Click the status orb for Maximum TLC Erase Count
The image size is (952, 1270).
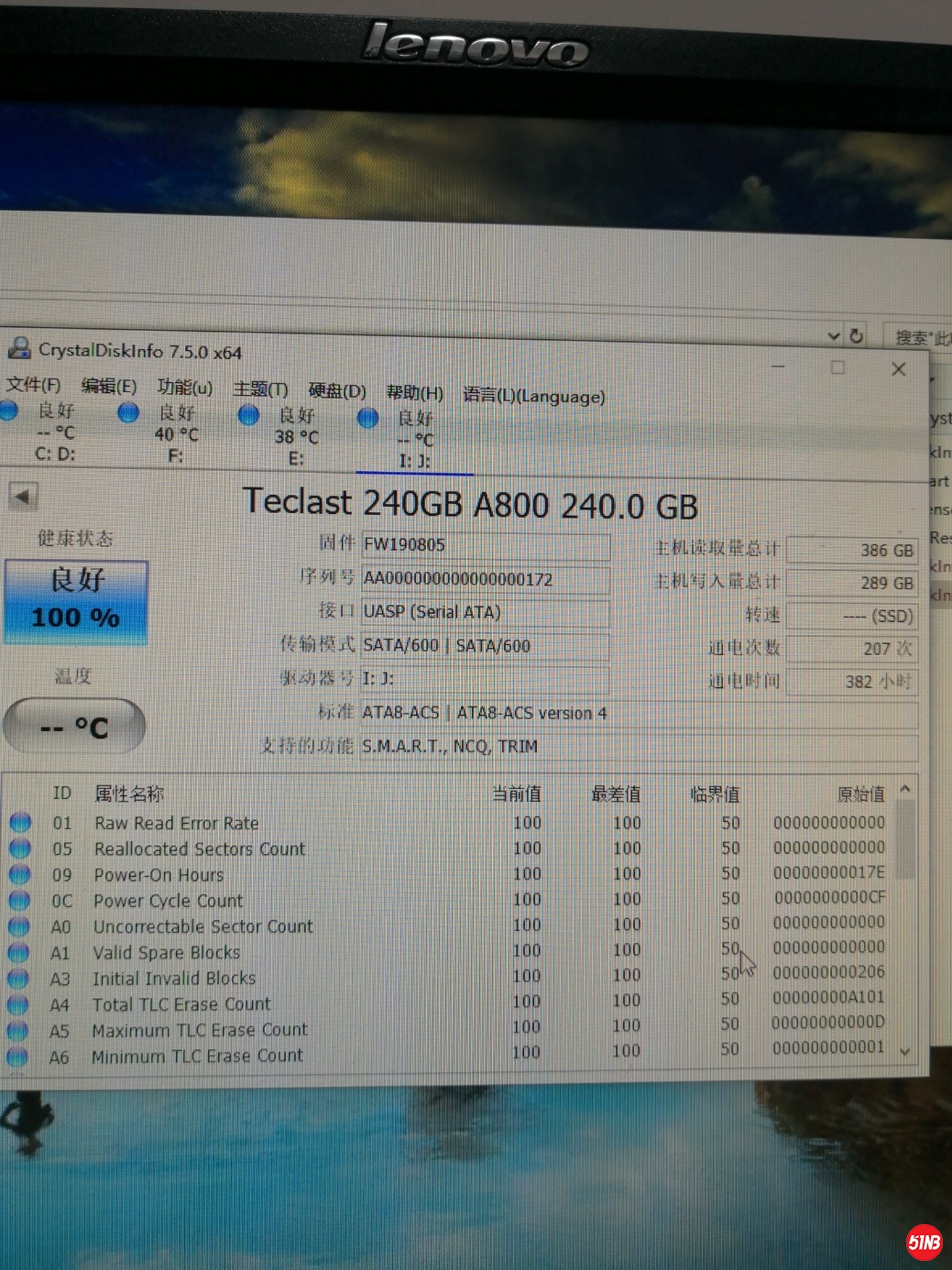(16, 1031)
